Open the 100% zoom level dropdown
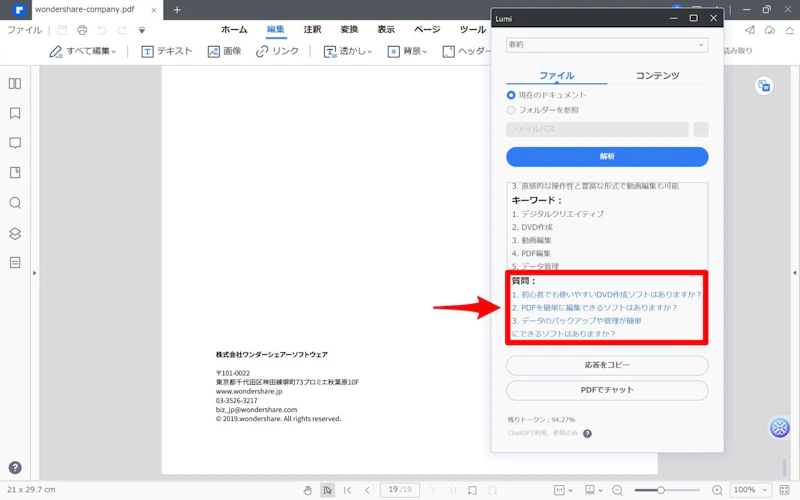This screenshot has width=800, height=500. click(x=750, y=490)
